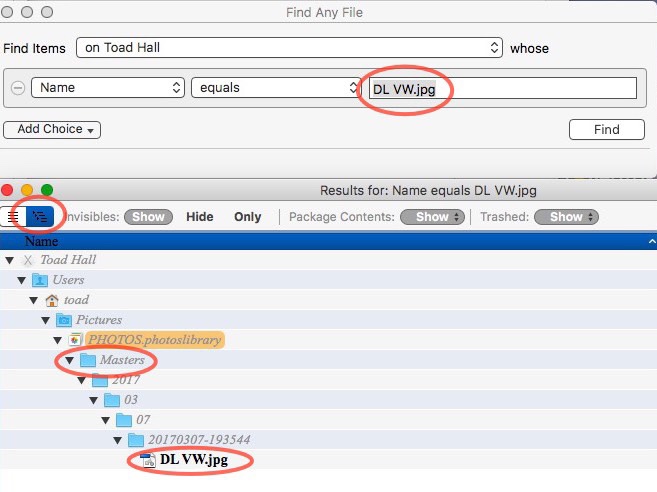Open the Trashed Show popup
The image size is (657, 492).
tap(566, 217)
